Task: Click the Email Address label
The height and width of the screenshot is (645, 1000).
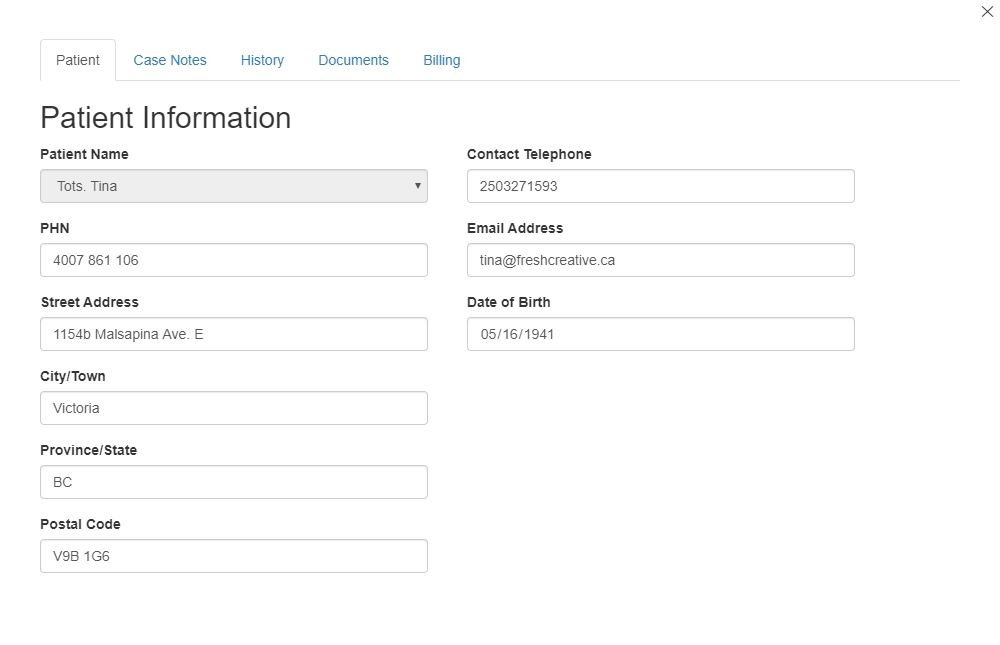Action: click(x=515, y=228)
